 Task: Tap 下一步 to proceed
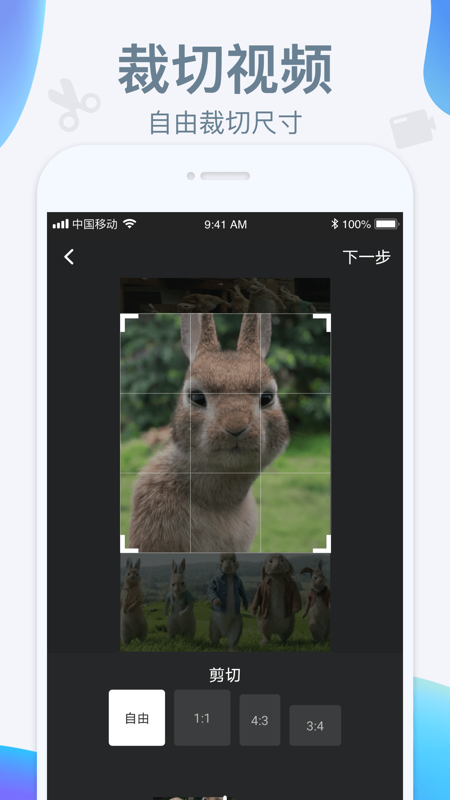[x=366, y=257]
